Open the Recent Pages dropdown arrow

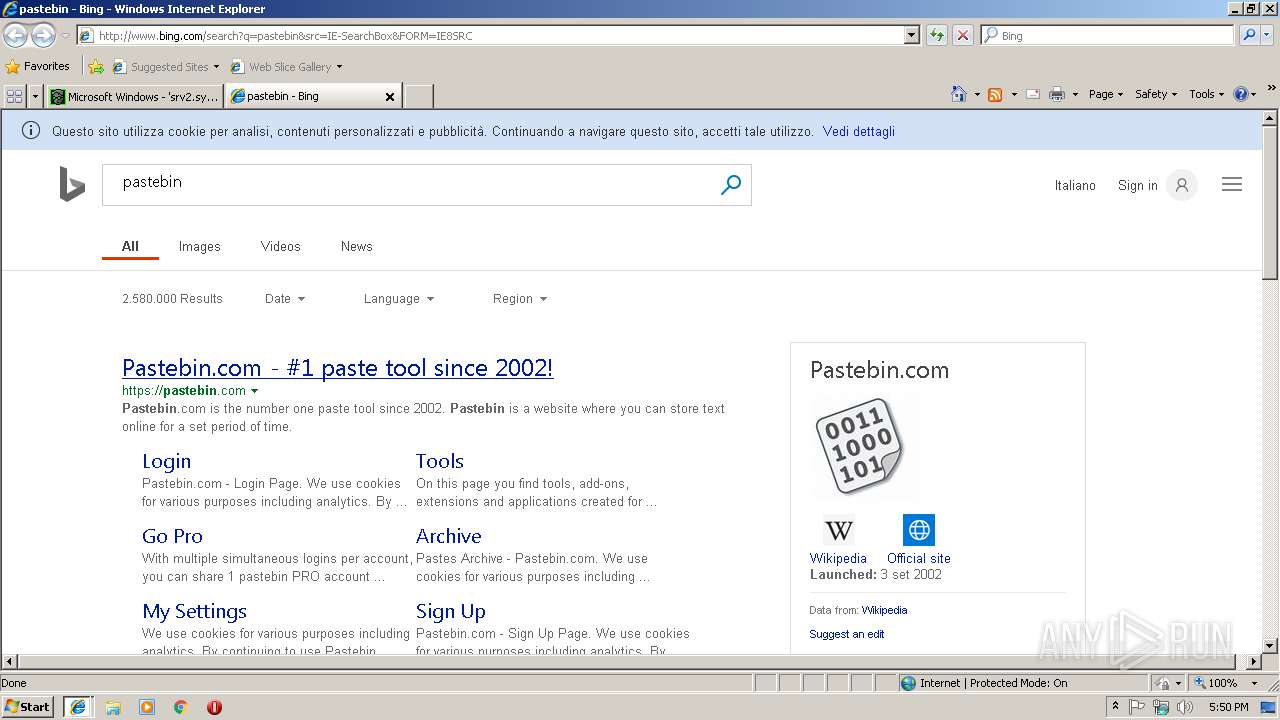point(65,36)
